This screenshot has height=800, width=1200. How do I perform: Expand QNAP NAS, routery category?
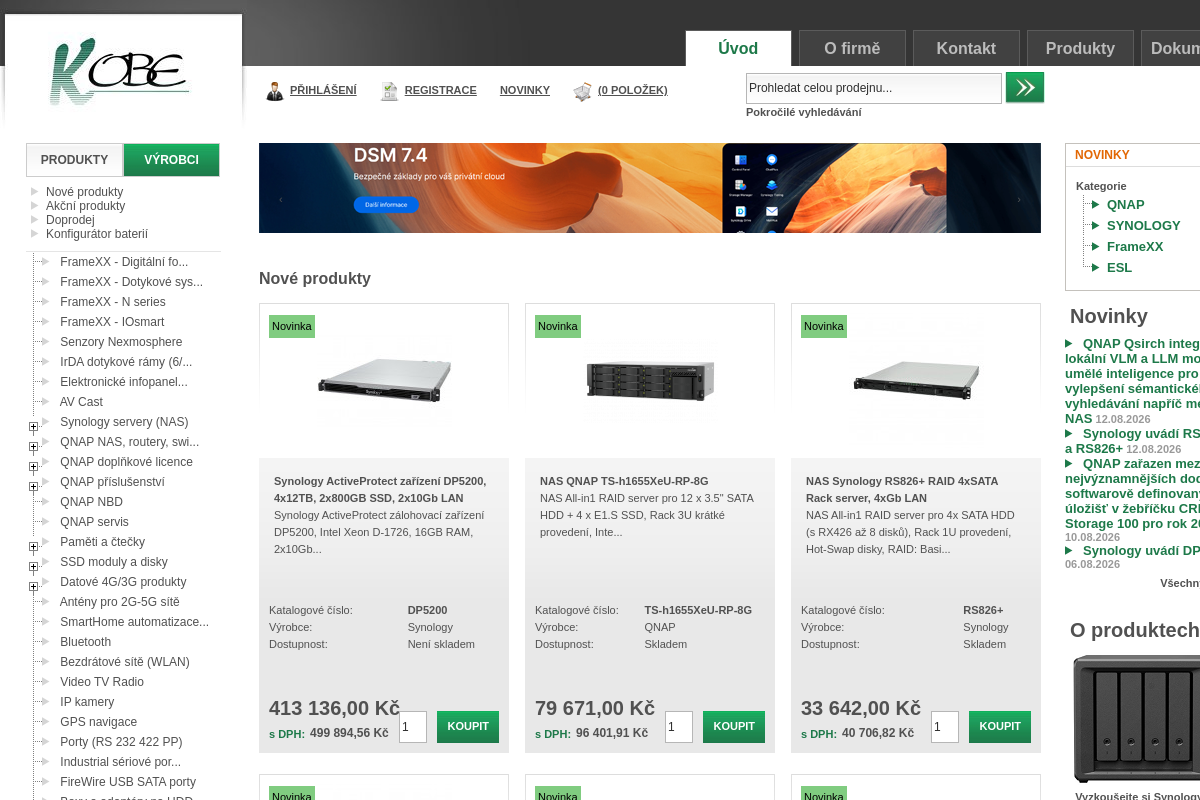click(x=33, y=447)
